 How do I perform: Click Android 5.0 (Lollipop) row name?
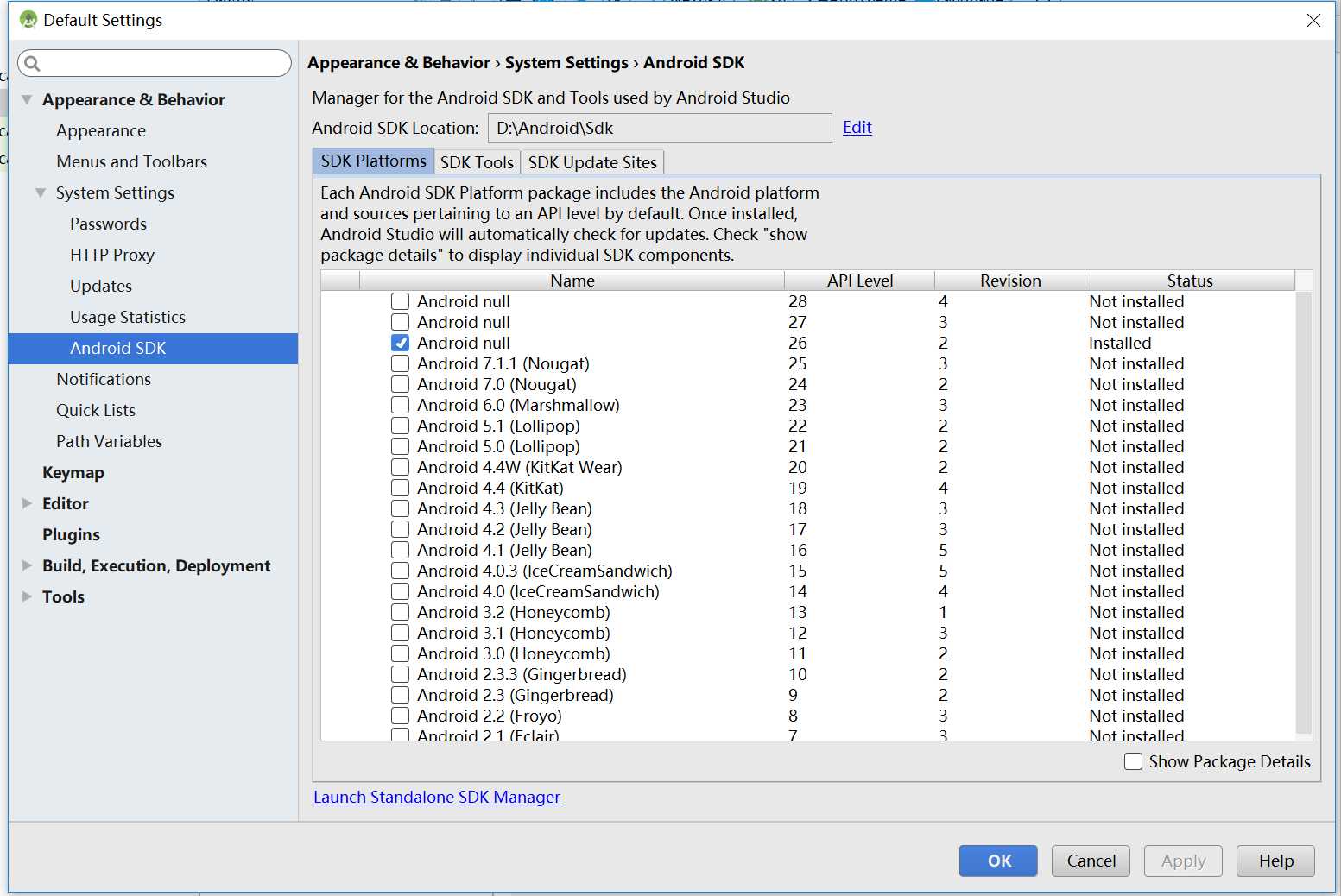click(498, 446)
